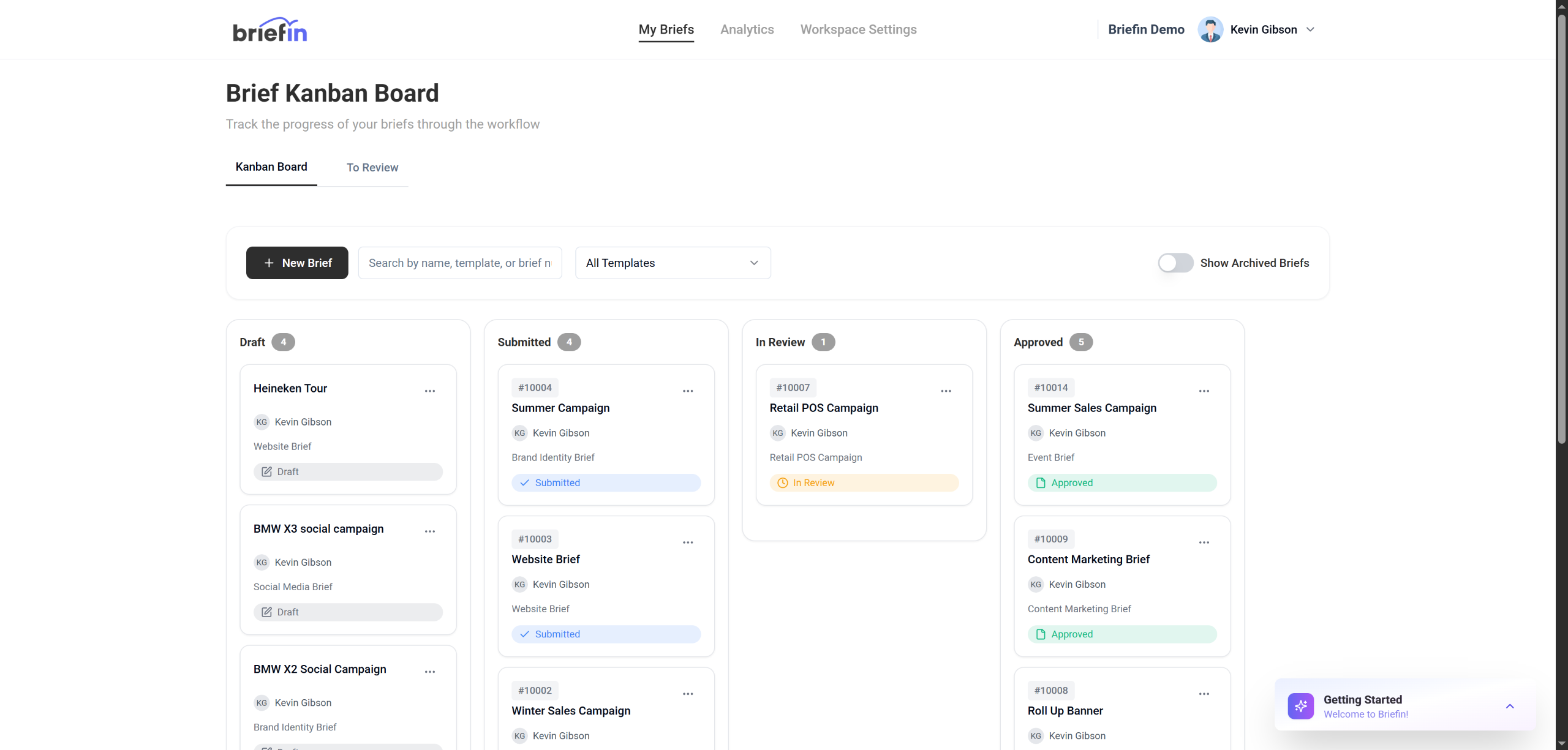
Task: Open three-dot menu on Summer Campaign card
Action: click(x=688, y=391)
